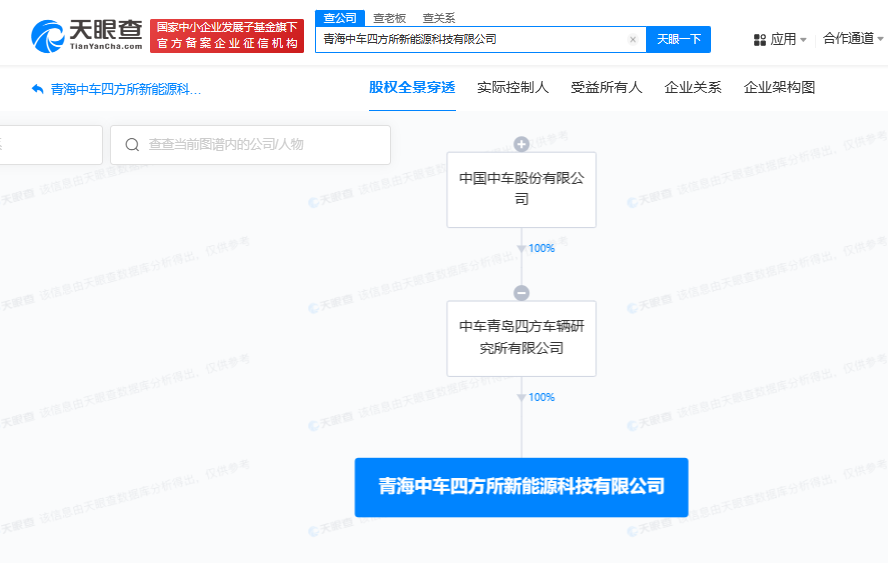This screenshot has width=888, height=563.
Task: Click the apps grid icon beside 应用
Action: tap(760, 40)
